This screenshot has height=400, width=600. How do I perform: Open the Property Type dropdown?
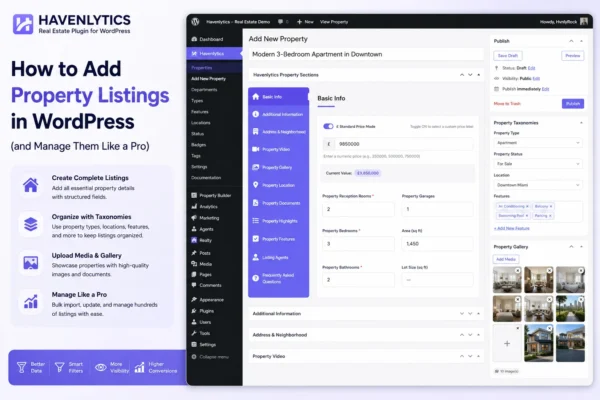point(538,143)
